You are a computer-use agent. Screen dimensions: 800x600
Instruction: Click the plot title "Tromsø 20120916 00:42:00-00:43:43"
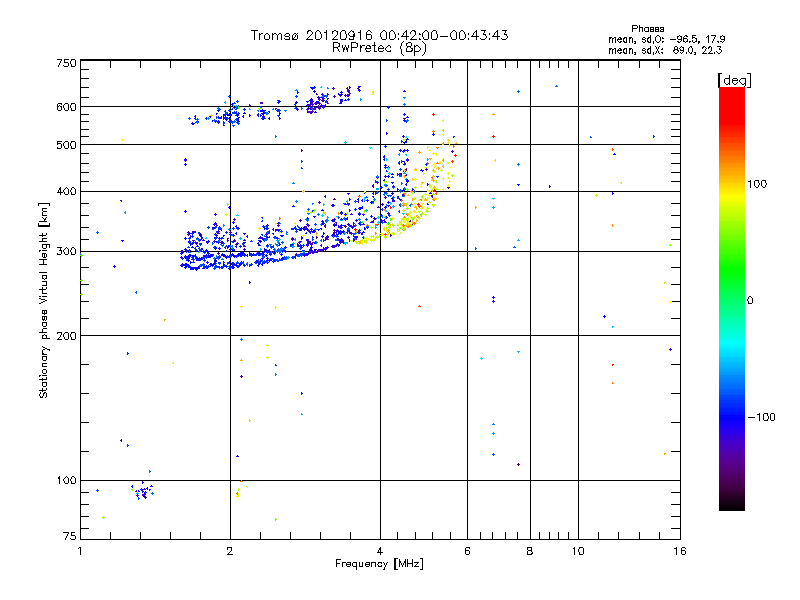point(379,35)
